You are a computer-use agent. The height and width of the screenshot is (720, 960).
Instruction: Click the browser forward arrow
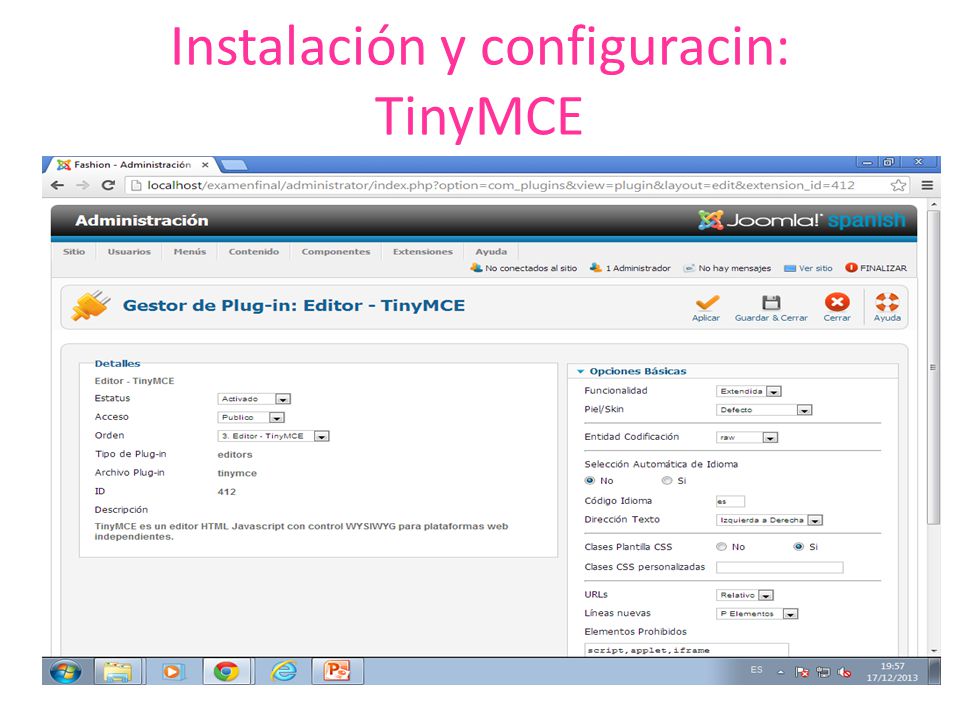coord(83,185)
